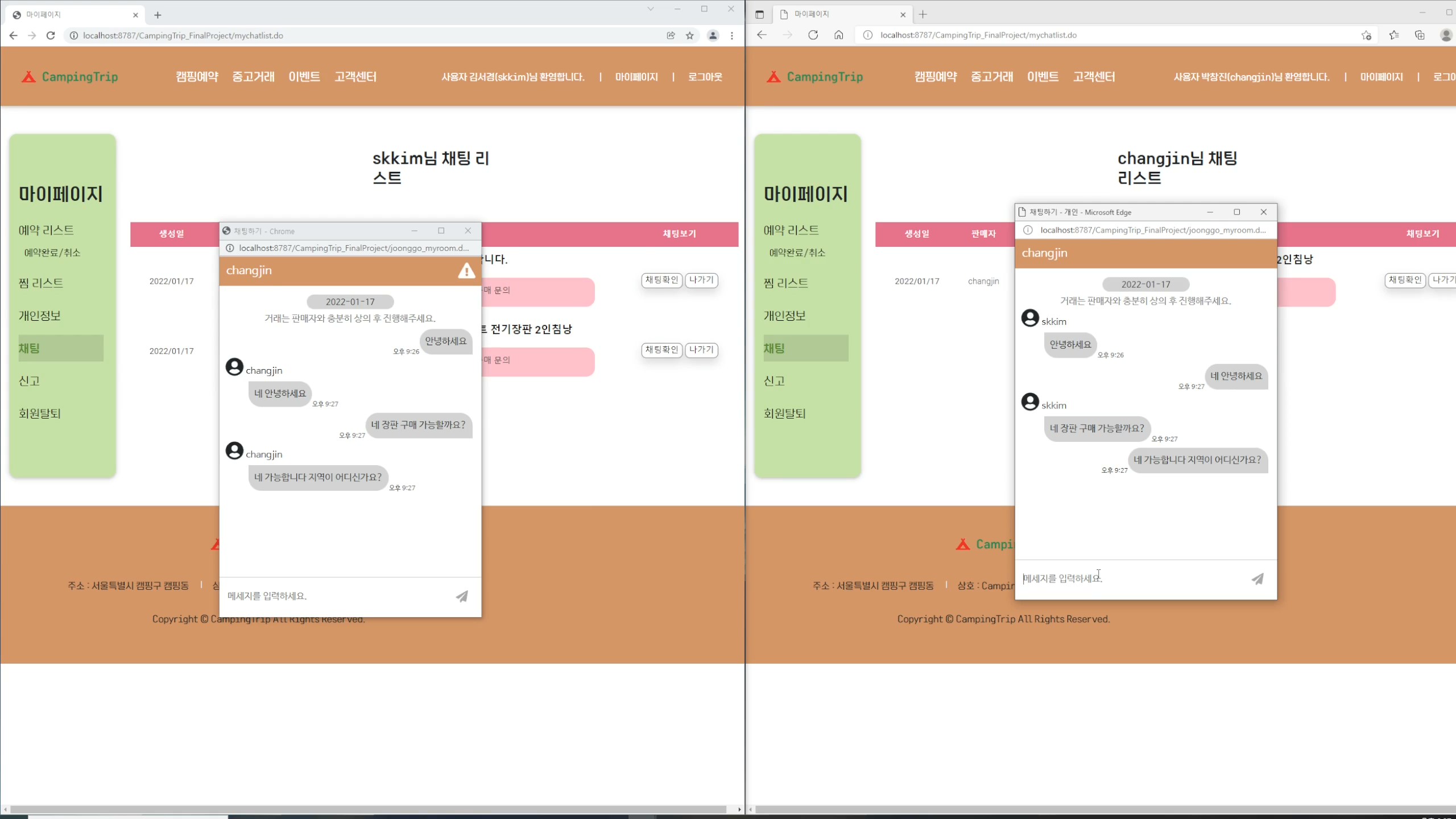Viewport: 1456px width, 819px height.
Task: Select 개인정보 in right sidebar
Action: point(784,316)
